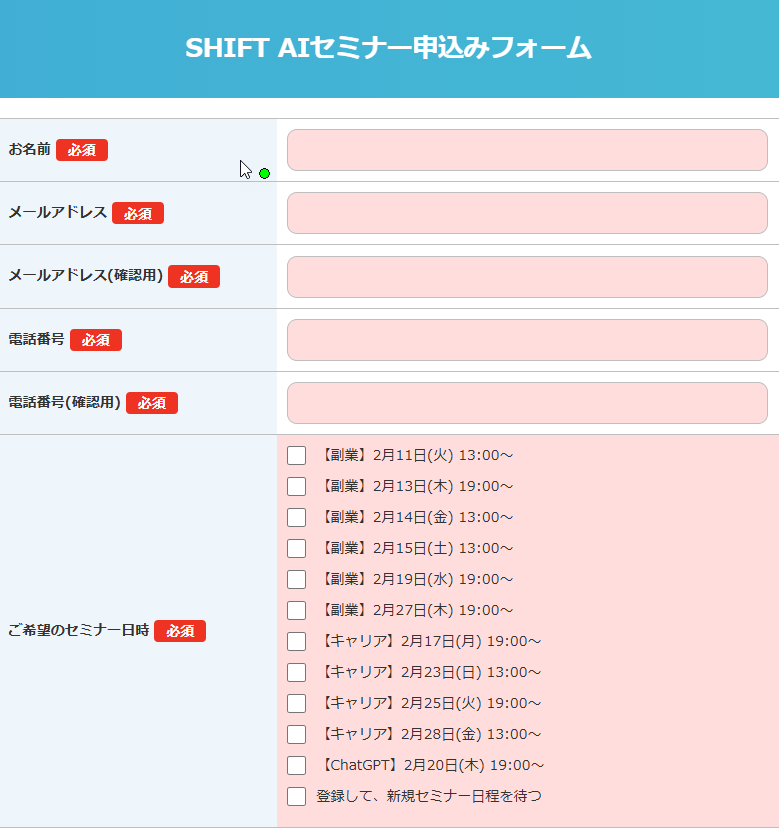
Task: Click the 電話番号(確認用) input field
Action: coord(527,403)
